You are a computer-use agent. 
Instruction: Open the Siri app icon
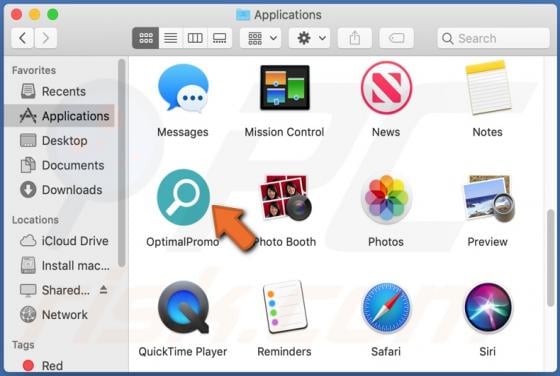coord(488,308)
